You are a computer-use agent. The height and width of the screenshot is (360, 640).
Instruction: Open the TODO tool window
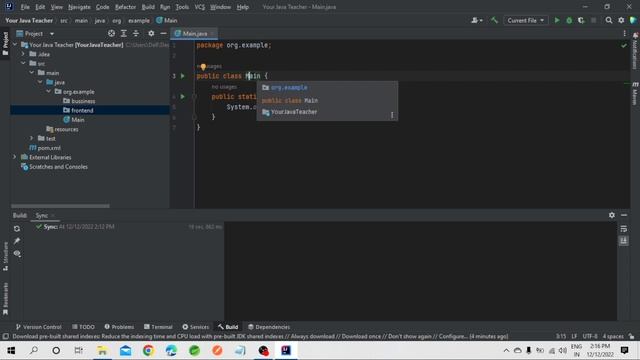click(x=83, y=327)
